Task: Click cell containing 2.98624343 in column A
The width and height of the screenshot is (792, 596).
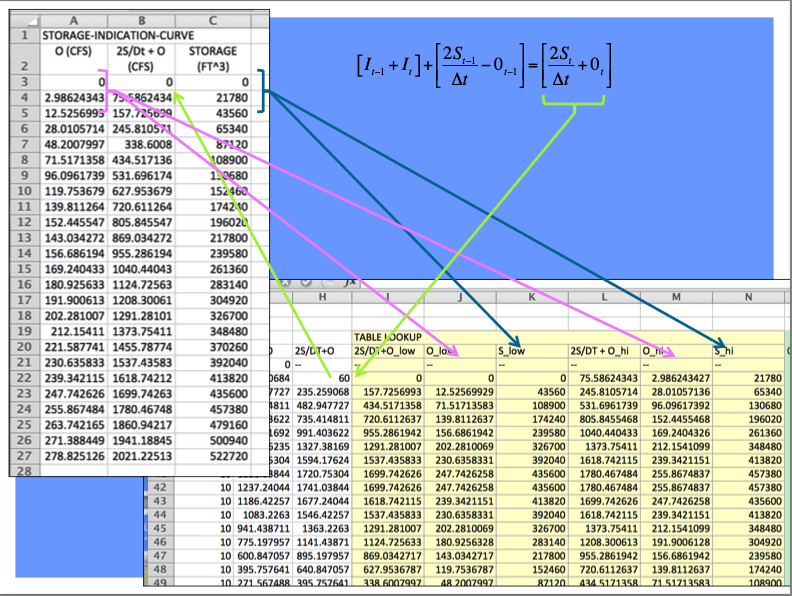Action: click(x=74, y=98)
